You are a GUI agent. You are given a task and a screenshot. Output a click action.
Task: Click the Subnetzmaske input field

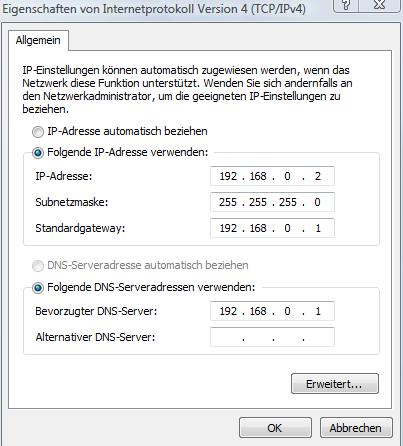(x=272, y=202)
